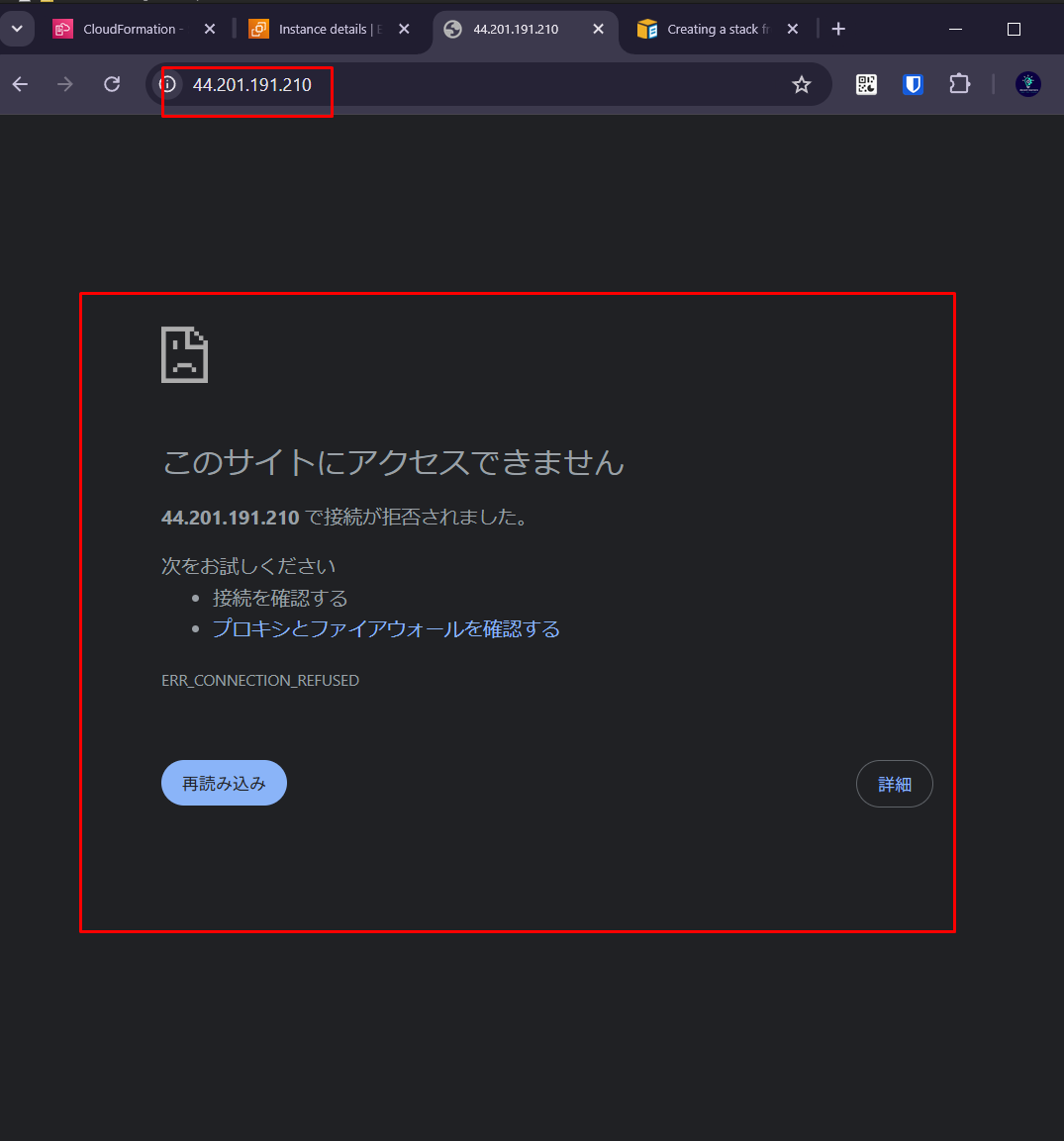Image resolution: width=1064 pixels, height=1141 pixels.
Task: Switch to Creating a stack tab
Action: tap(717, 30)
